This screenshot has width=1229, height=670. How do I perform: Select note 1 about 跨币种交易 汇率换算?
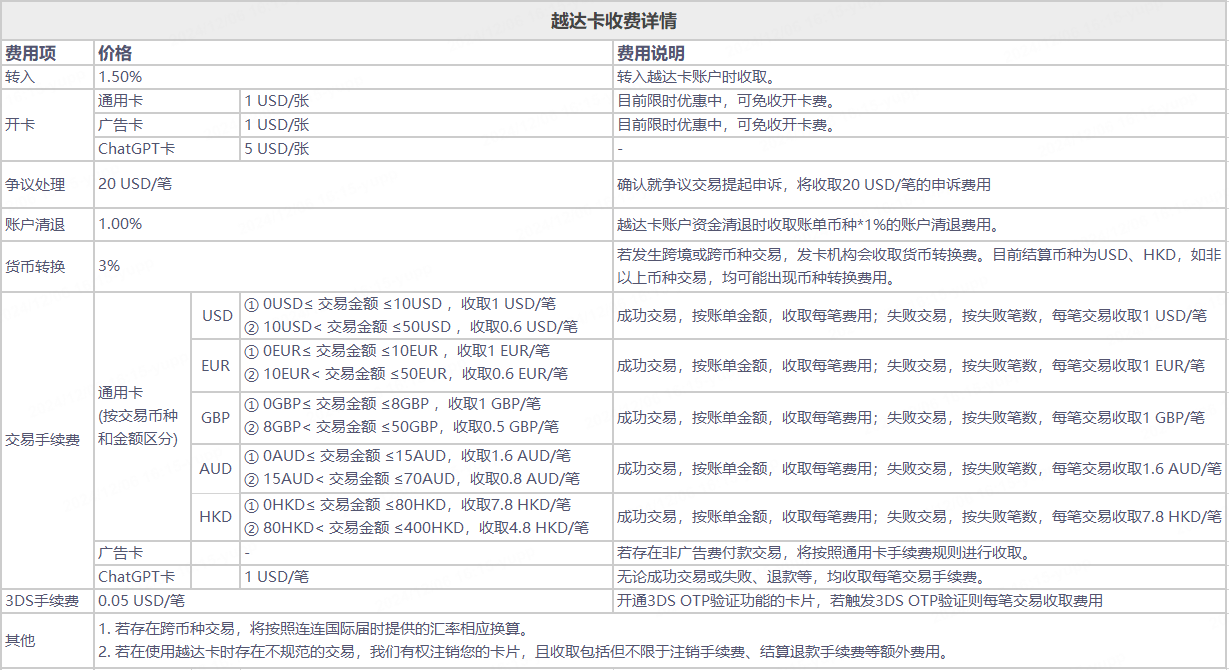coord(312,629)
